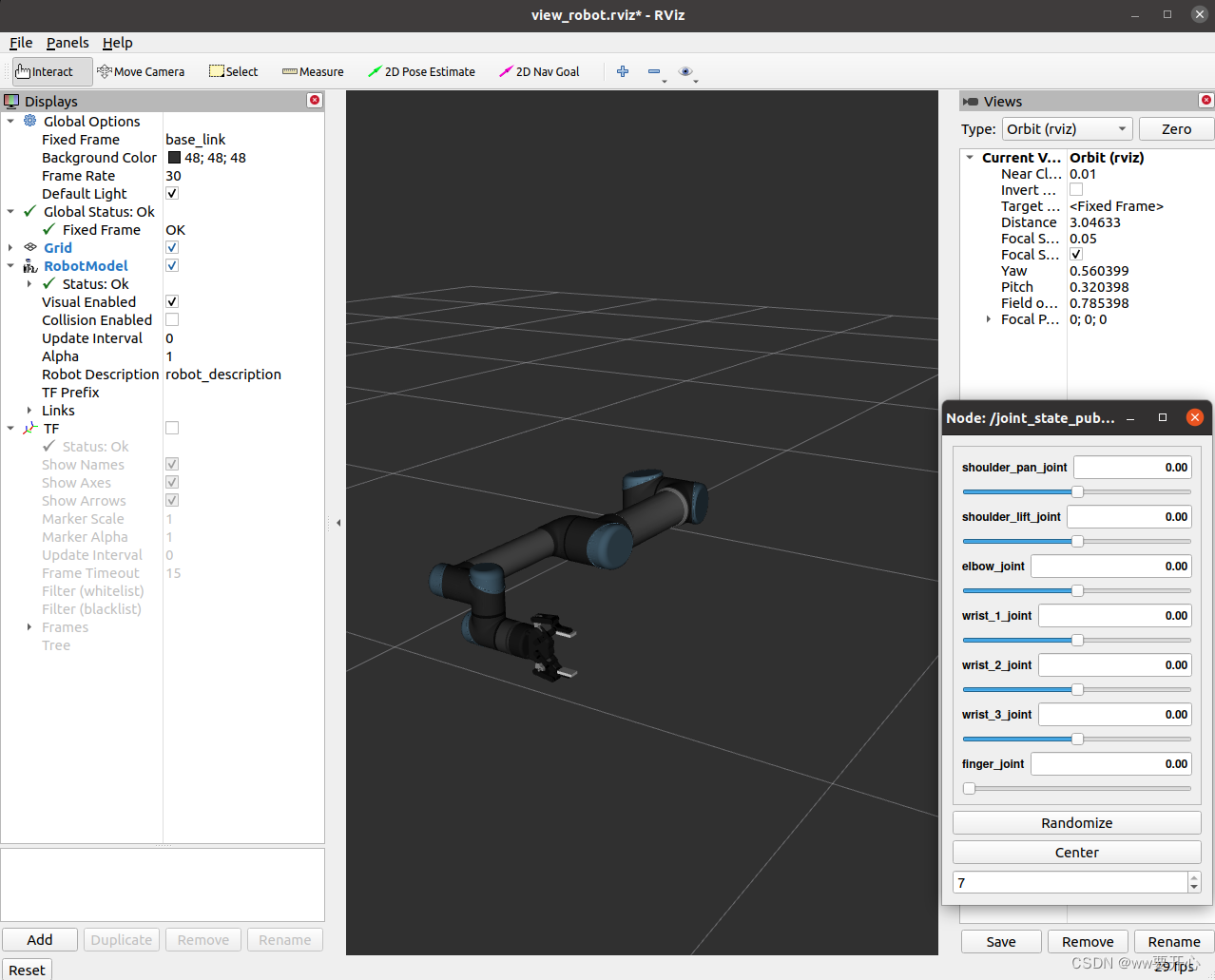Open the view Type dropdown (Orbit rviz)

pos(1068,129)
